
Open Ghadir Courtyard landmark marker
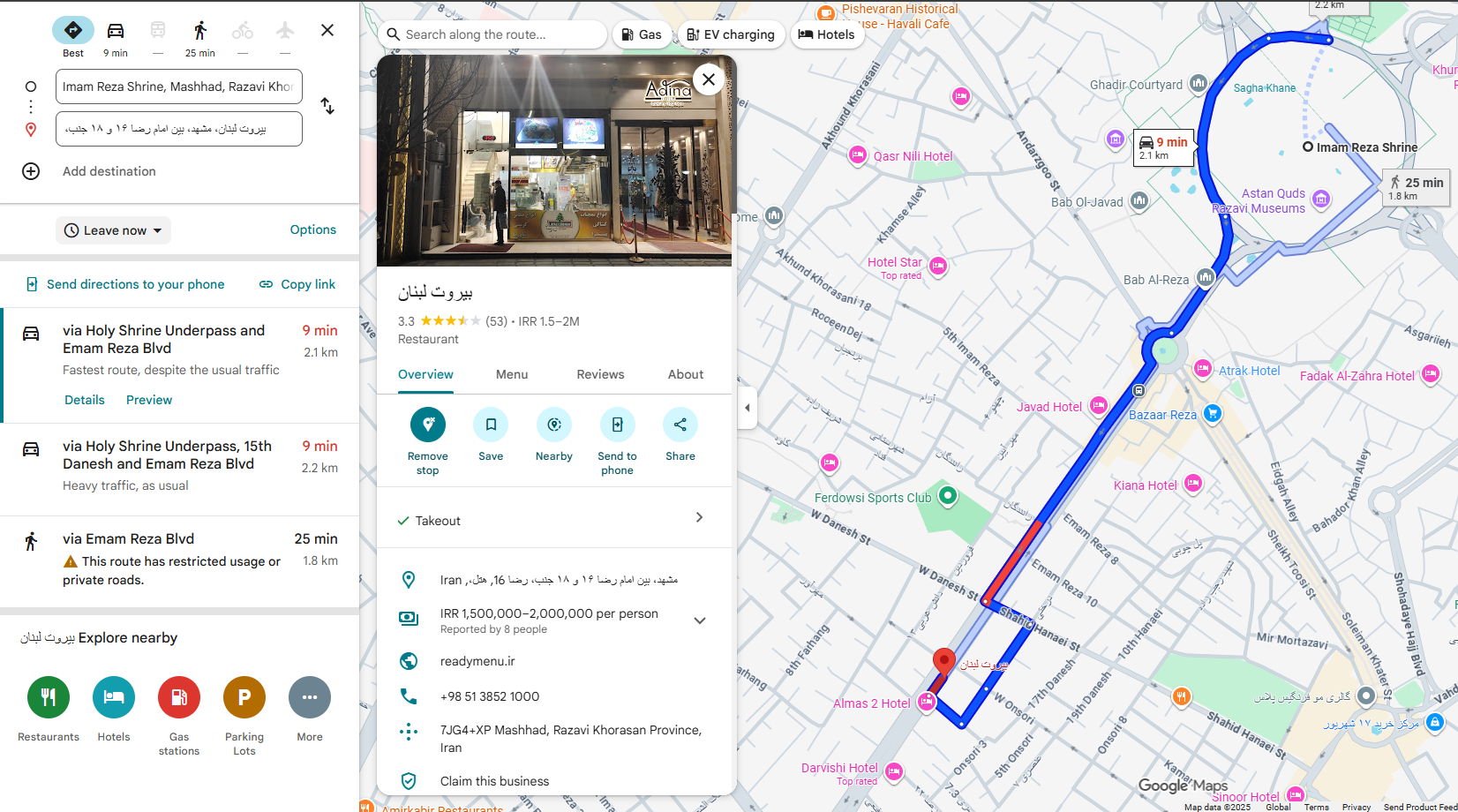1198,83
